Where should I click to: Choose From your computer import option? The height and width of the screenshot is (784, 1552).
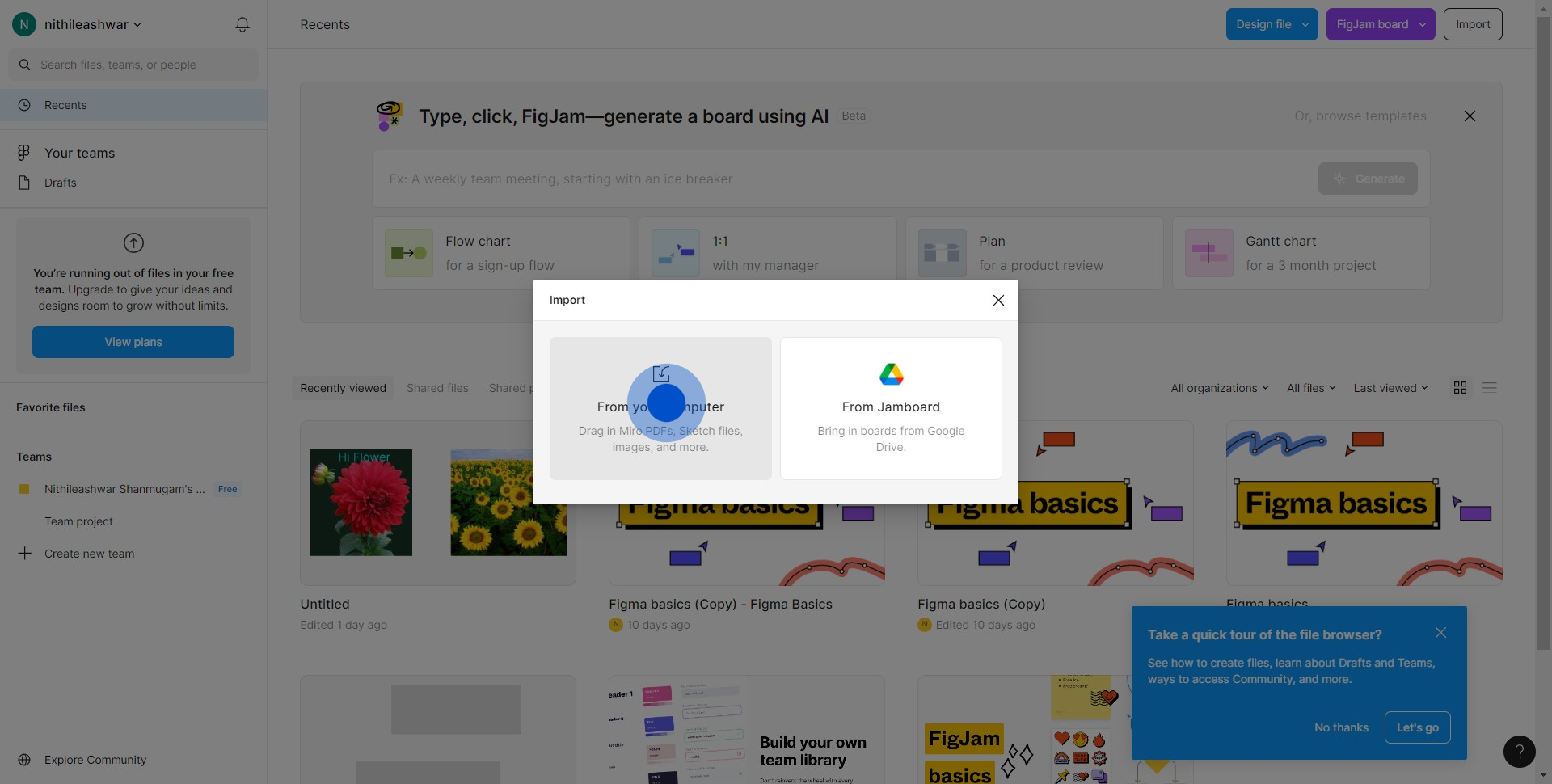[x=660, y=408]
